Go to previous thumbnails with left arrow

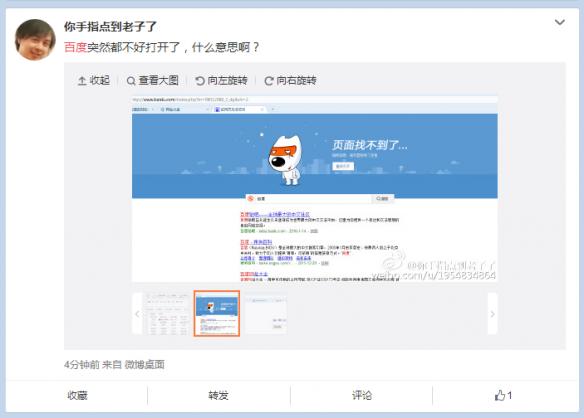pyautogui.click(x=137, y=314)
